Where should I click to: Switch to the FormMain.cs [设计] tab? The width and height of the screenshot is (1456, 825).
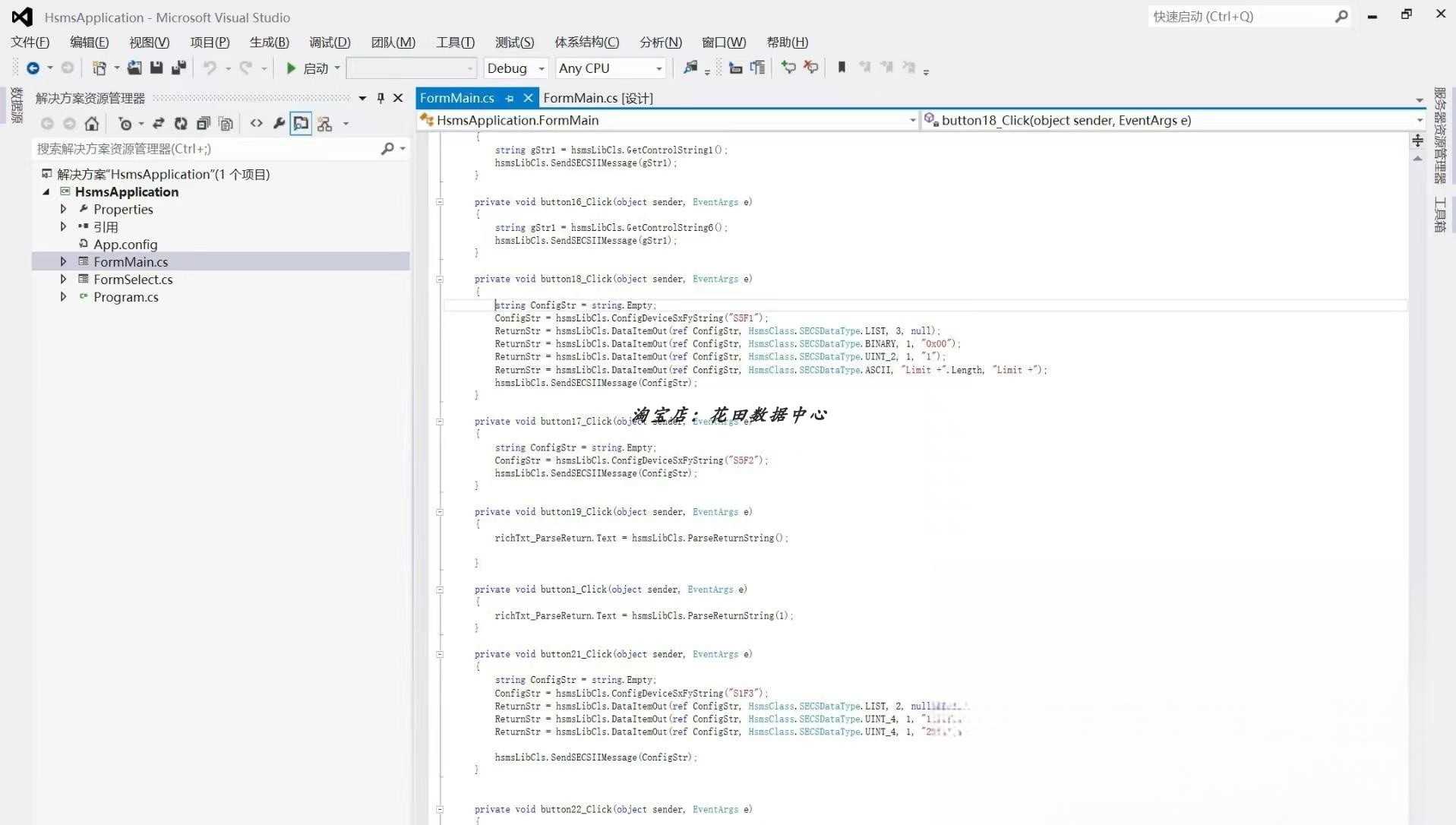pyautogui.click(x=598, y=98)
